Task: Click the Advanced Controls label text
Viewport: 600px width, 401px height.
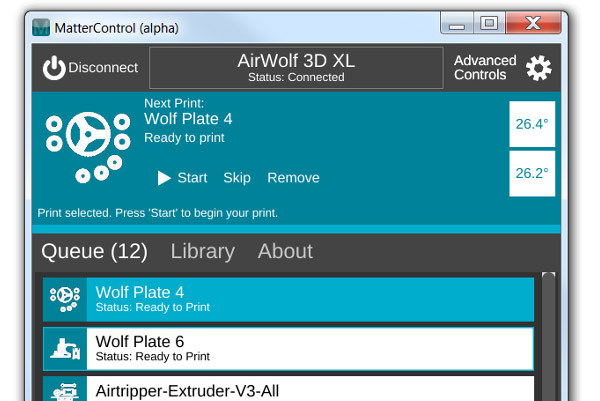Action: pyautogui.click(x=485, y=68)
